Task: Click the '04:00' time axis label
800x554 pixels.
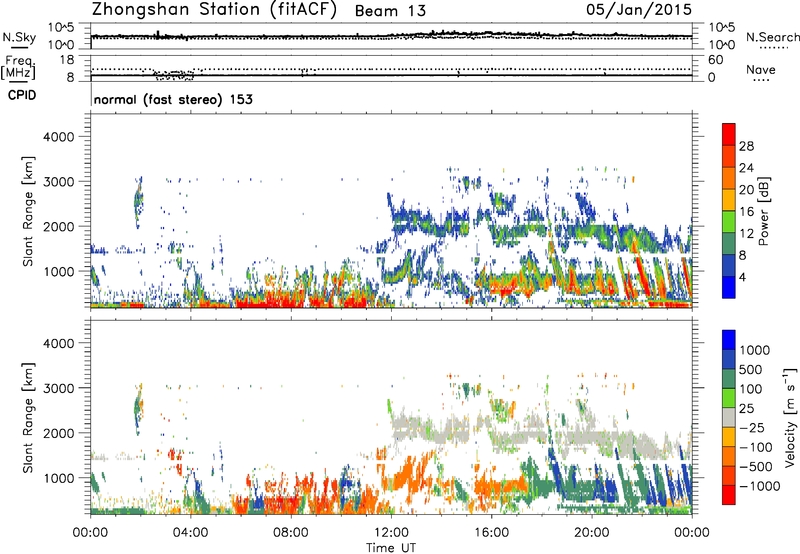Action: pyautogui.click(x=190, y=533)
